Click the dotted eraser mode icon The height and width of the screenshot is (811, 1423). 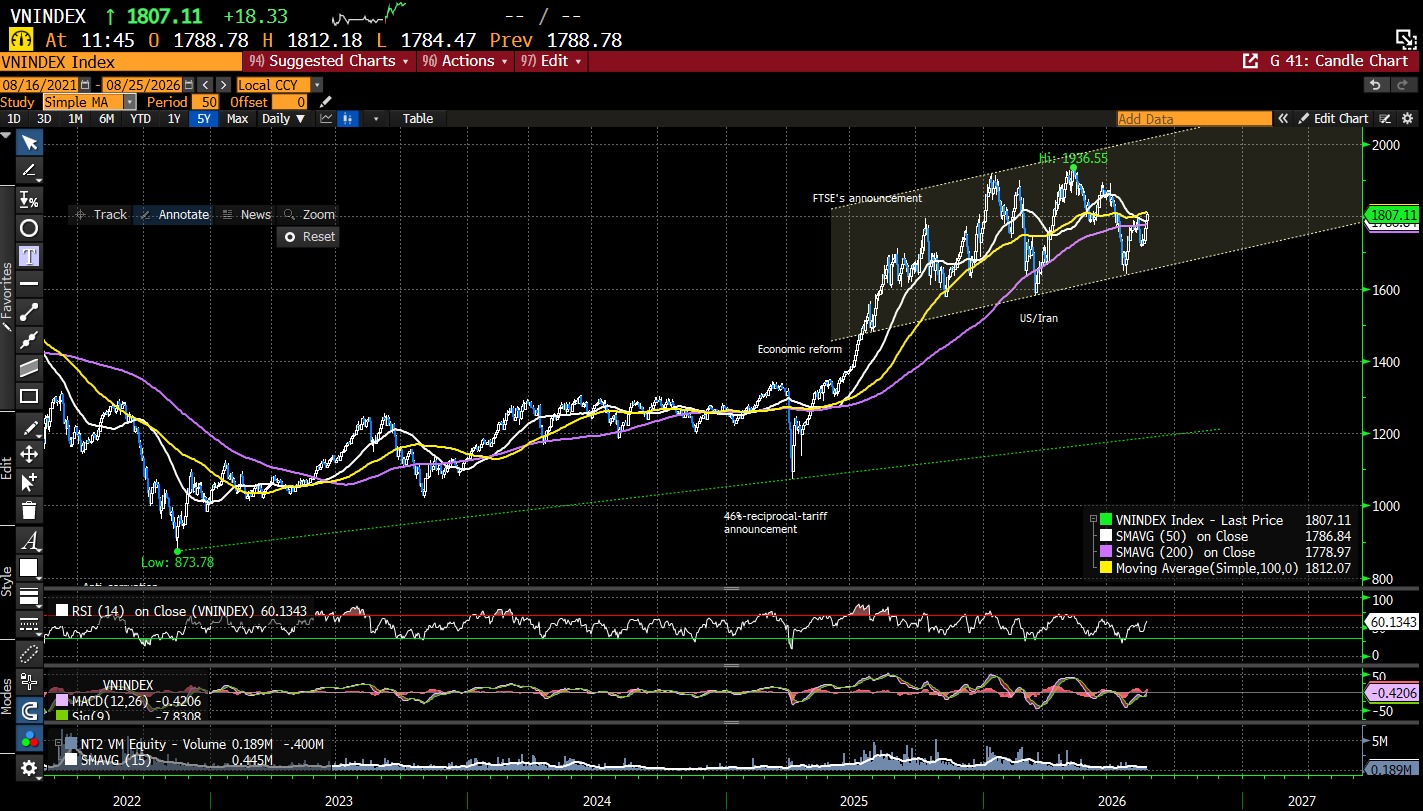point(29,654)
